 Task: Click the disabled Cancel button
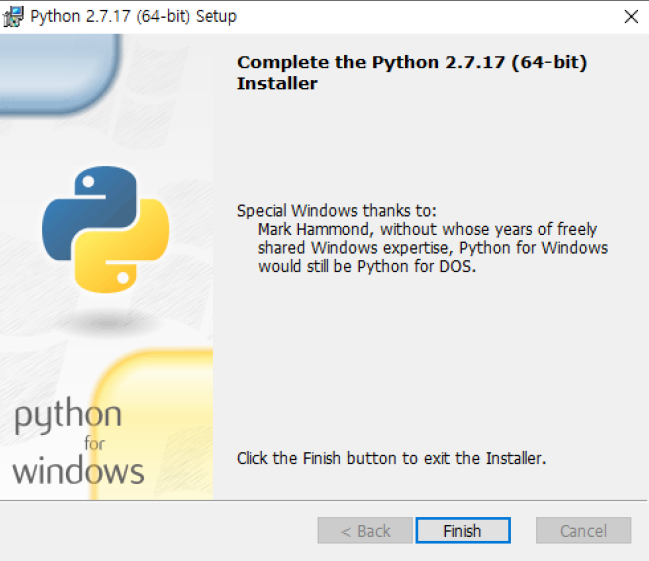click(583, 531)
